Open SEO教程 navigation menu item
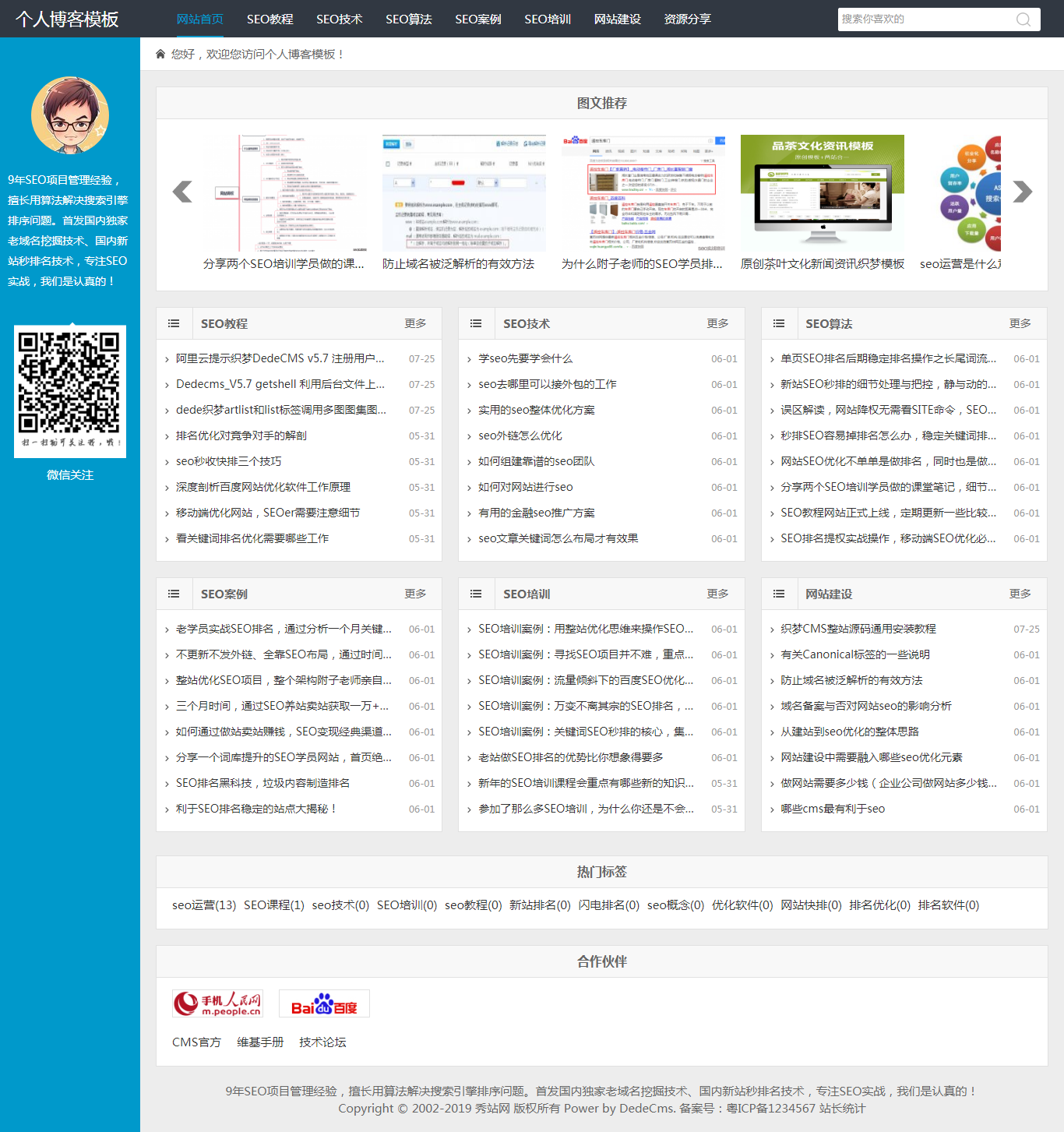Screen dimensions: 1064x1132 pyautogui.click(x=270, y=19)
